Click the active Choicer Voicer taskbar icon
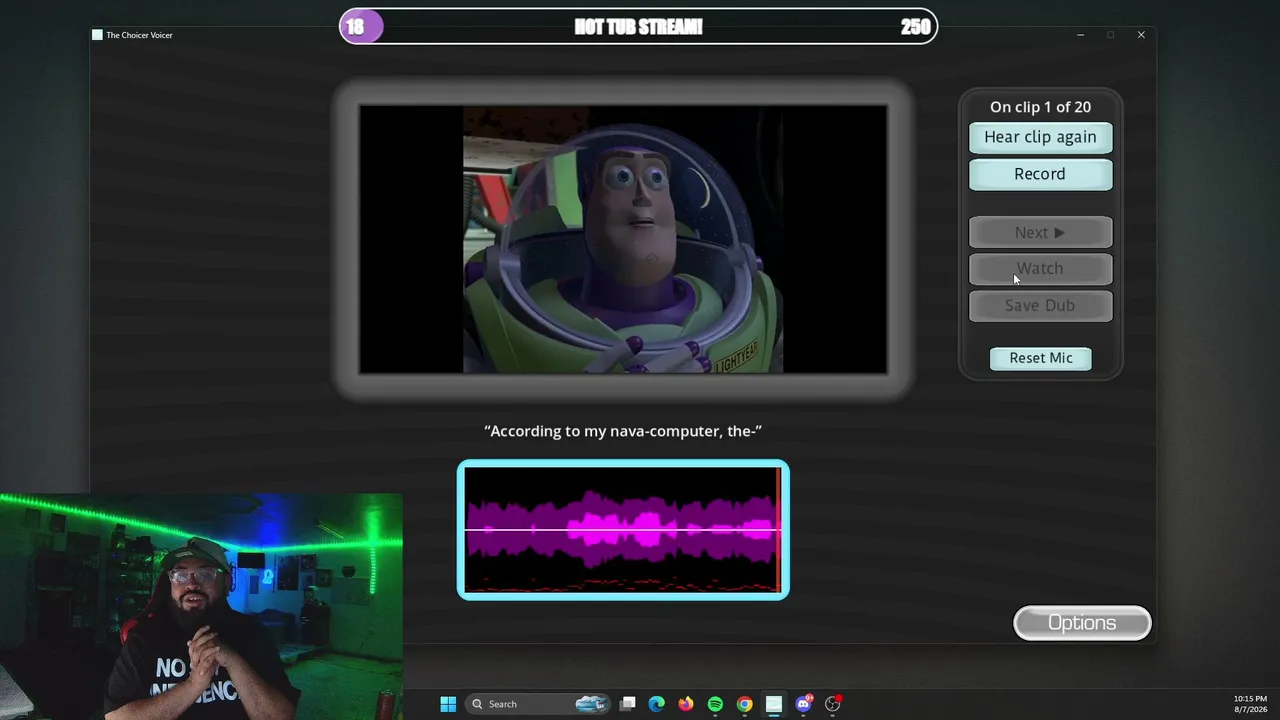This screenshot has width=1280, height=720. click(774, 704)
